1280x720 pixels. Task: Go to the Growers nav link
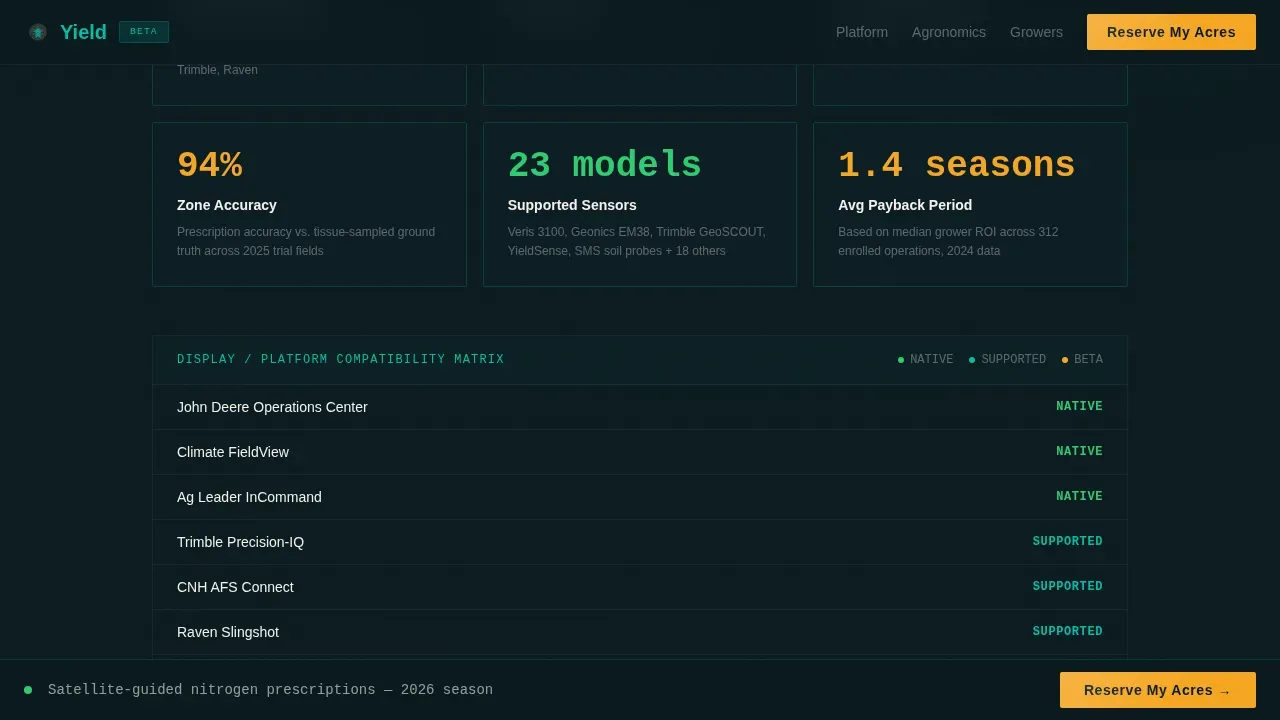click(1036, 32)
